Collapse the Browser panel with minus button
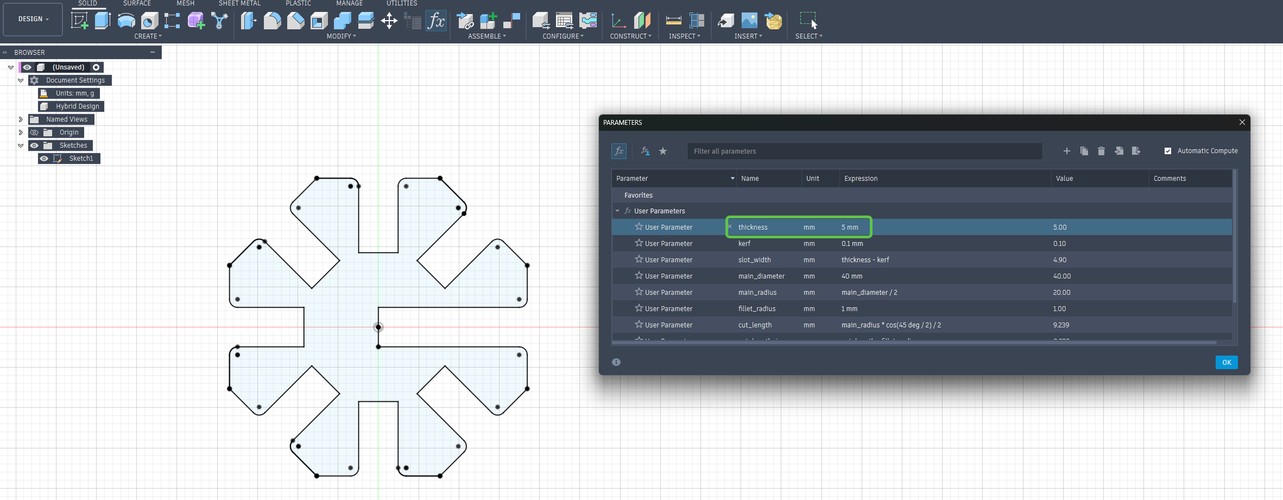 coord(153,52)
